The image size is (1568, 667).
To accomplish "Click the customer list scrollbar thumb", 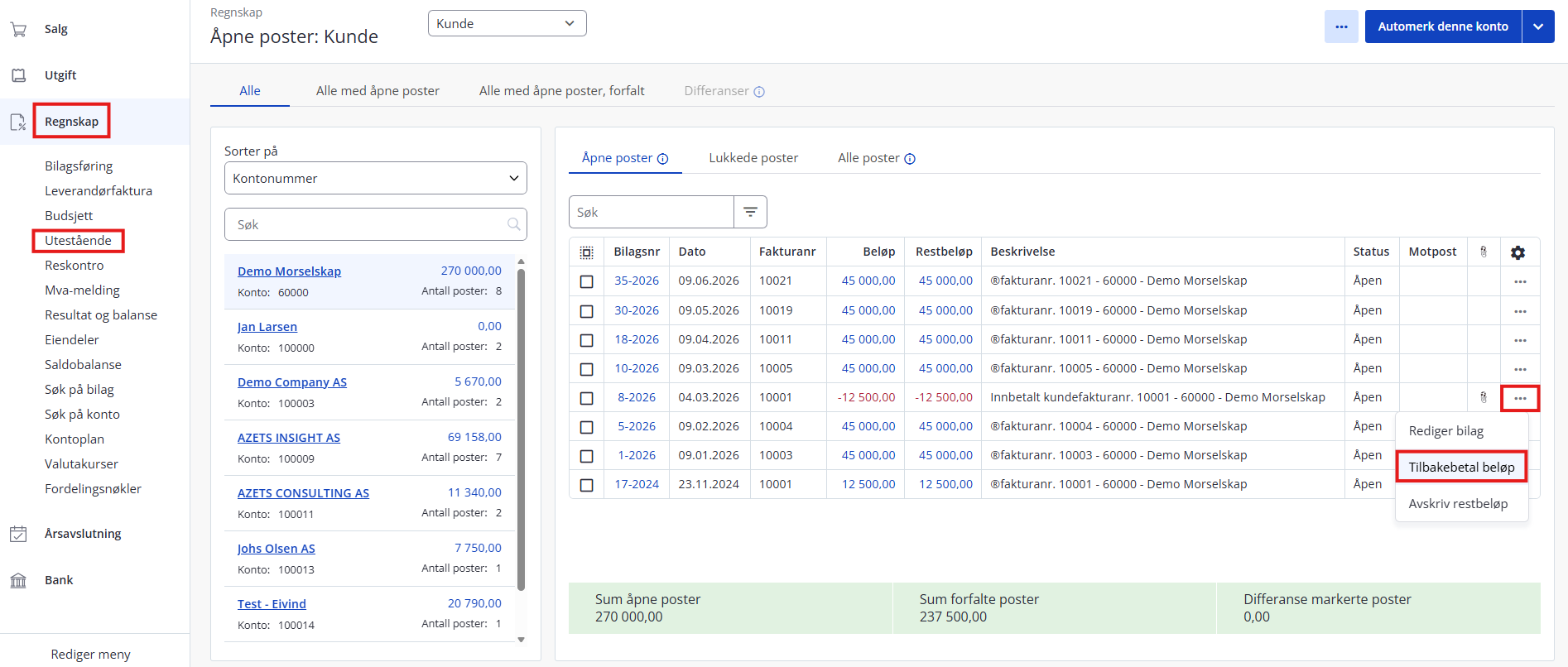I will pos(521,429).
